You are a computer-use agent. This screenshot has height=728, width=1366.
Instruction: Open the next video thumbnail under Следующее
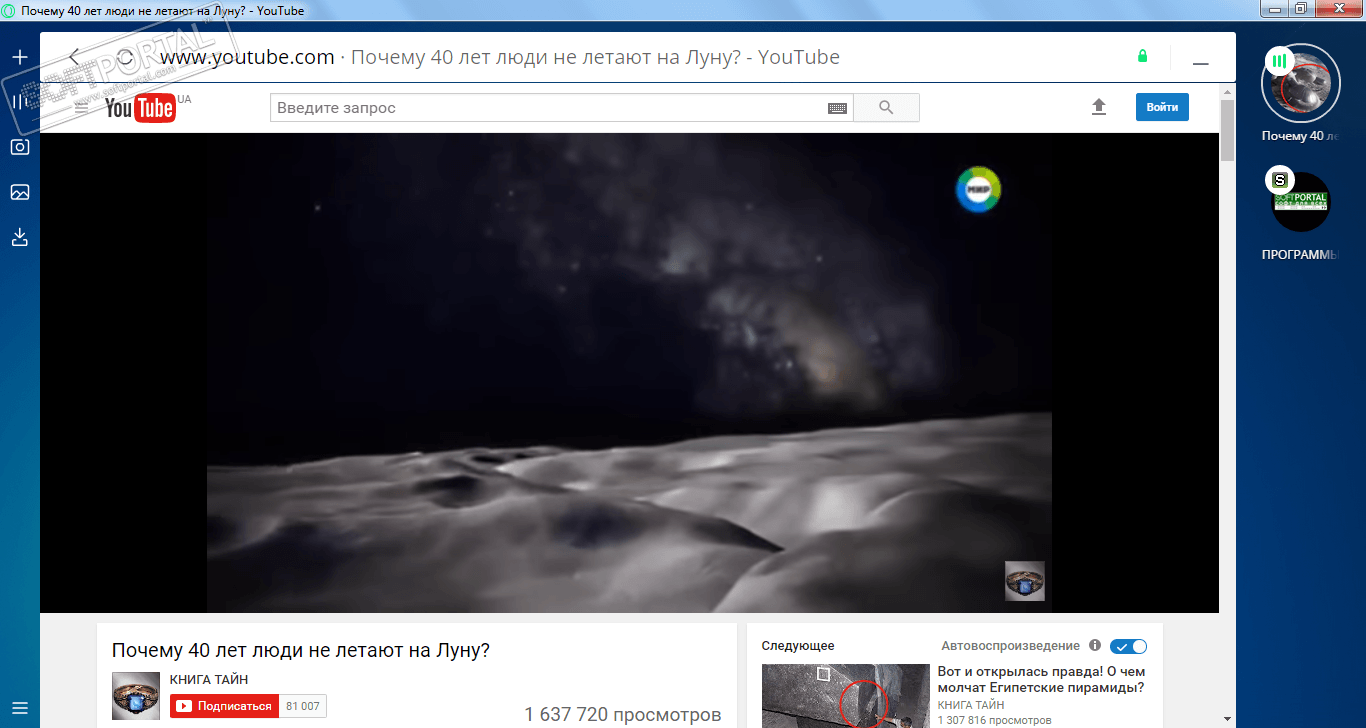coord(846,696)
